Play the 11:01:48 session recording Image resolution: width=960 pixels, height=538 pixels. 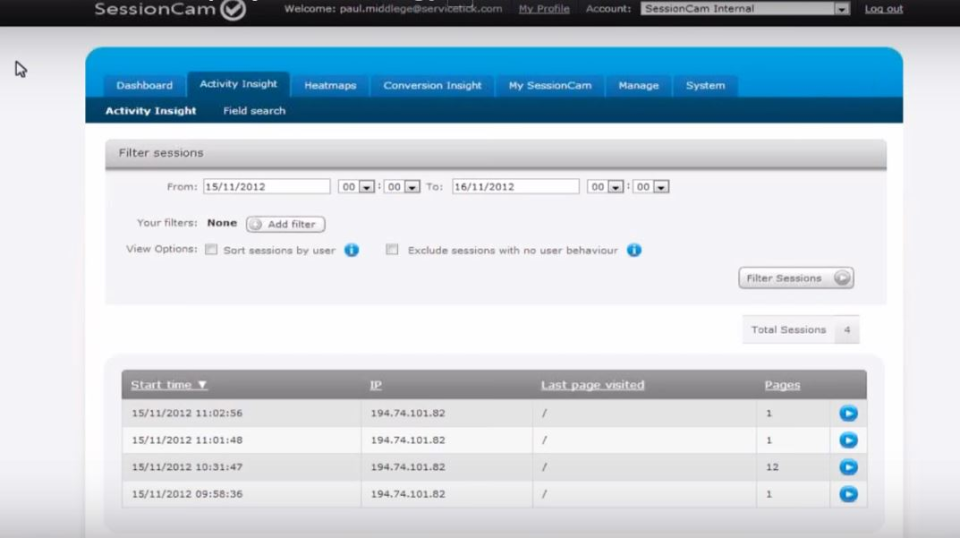pyautogui.click(x=848, y=440)
